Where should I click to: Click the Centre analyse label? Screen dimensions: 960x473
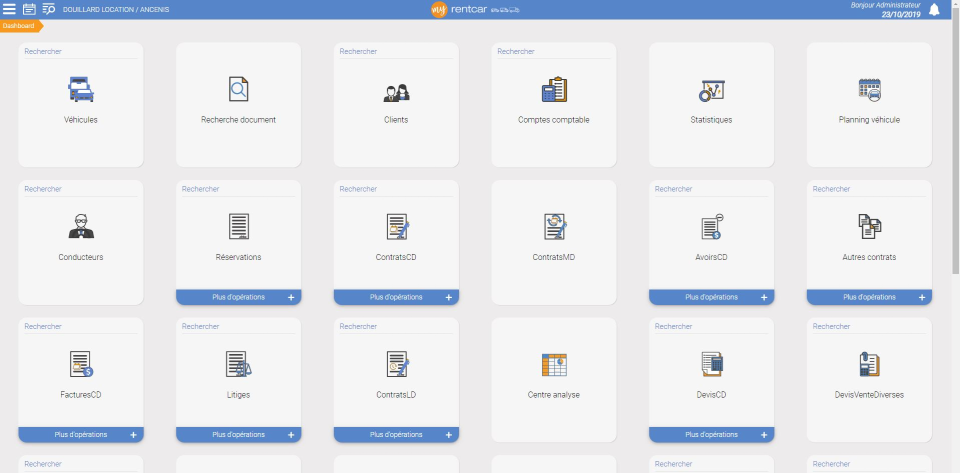pyautogui.click(x=554, y=395)
